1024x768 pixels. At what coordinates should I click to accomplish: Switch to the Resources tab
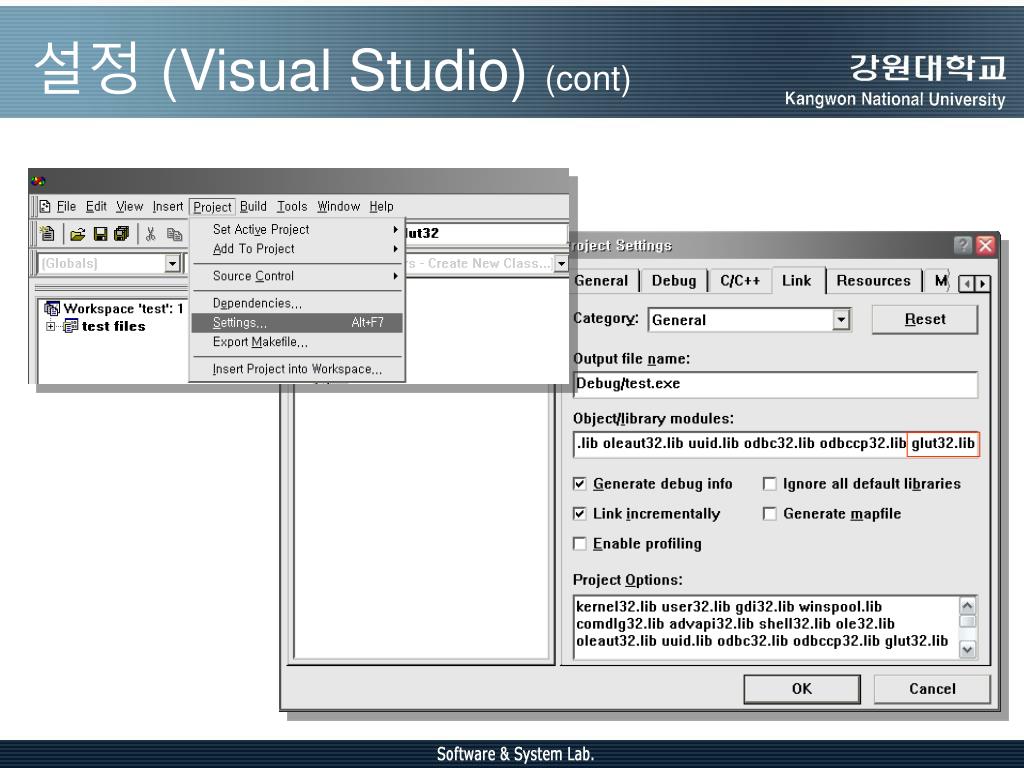[874, 281]
